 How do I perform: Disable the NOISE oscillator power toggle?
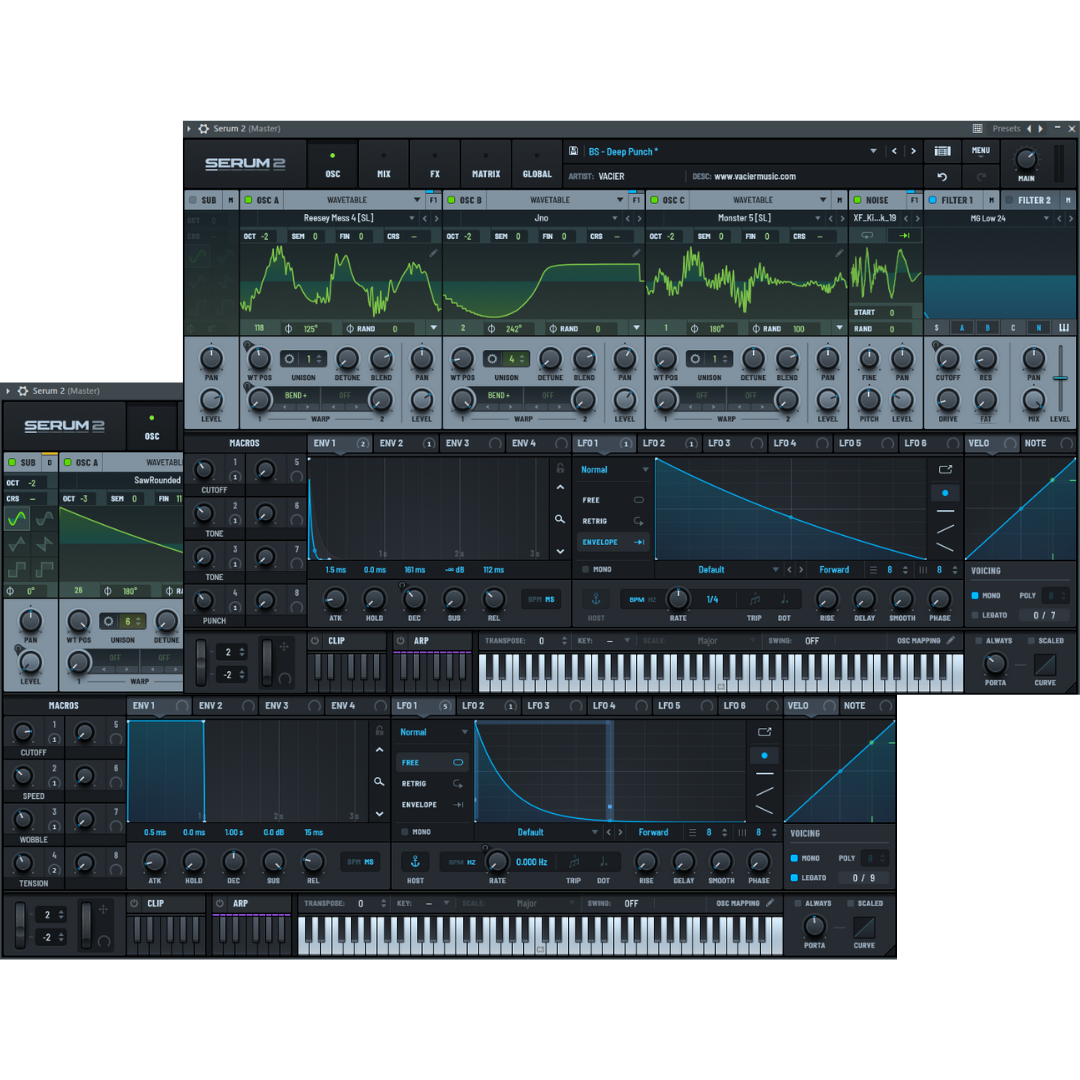pos(857,200)
